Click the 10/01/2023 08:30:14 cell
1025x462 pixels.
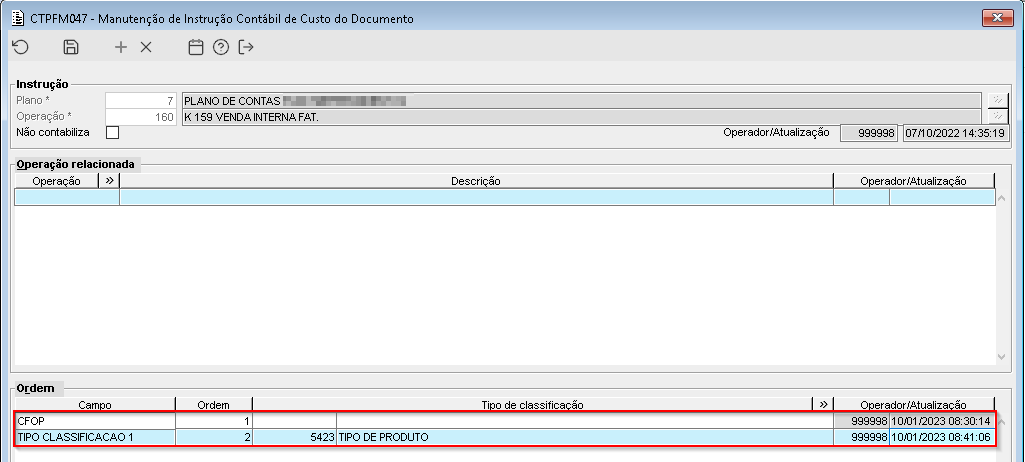coord(941,421)
